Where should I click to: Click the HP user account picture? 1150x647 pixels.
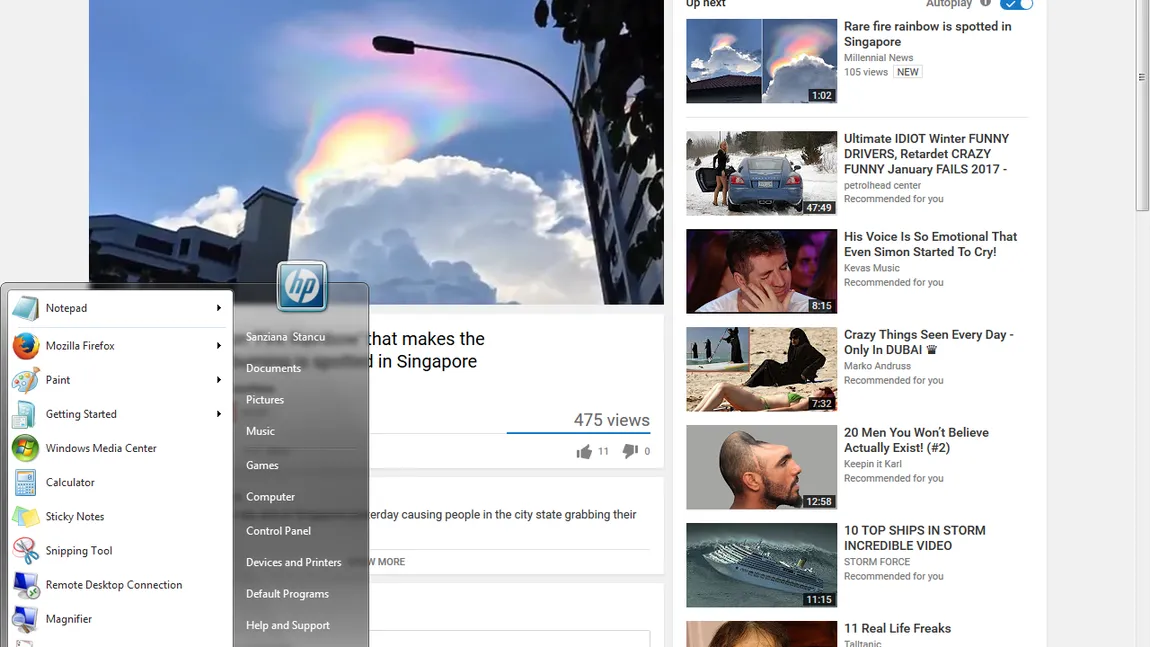[x=301, y=287]
